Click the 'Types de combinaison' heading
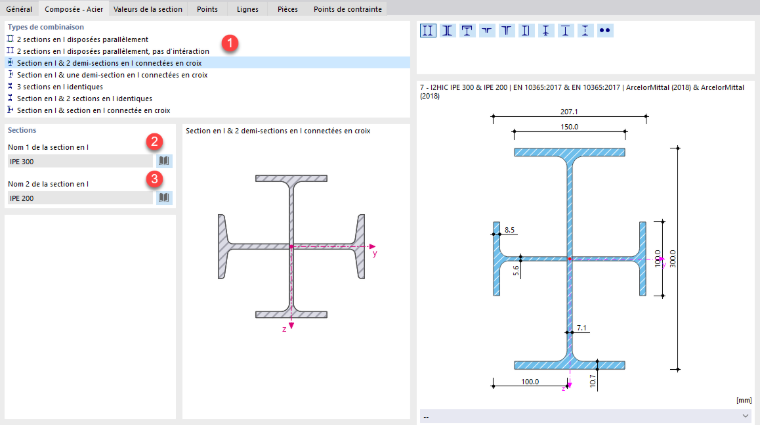 tap(46, 27)
